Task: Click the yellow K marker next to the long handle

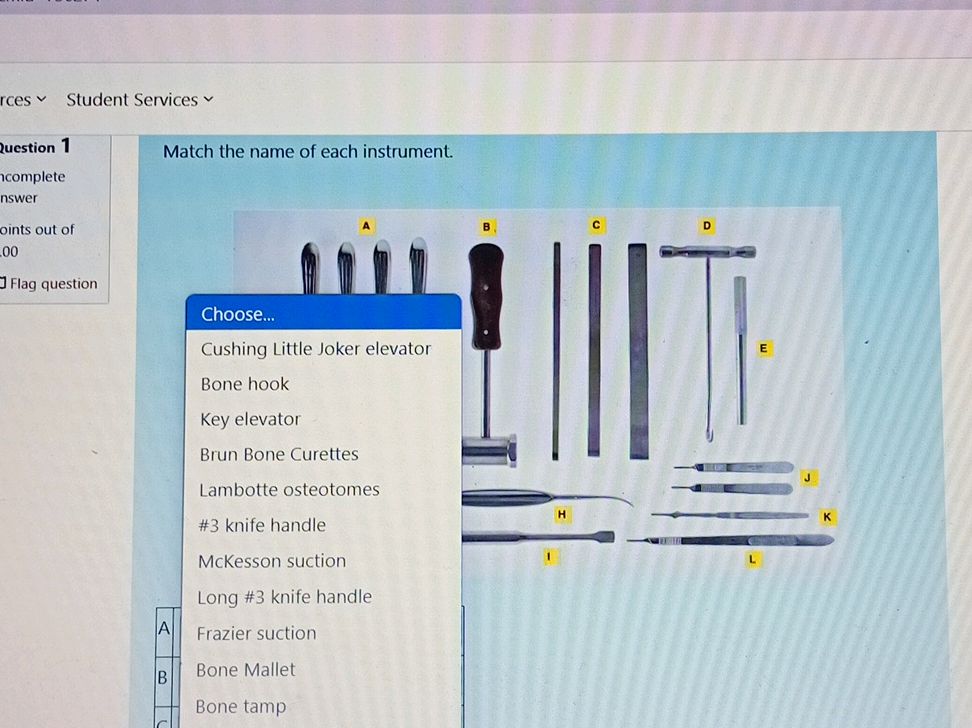Action: [x=828, y=517]
